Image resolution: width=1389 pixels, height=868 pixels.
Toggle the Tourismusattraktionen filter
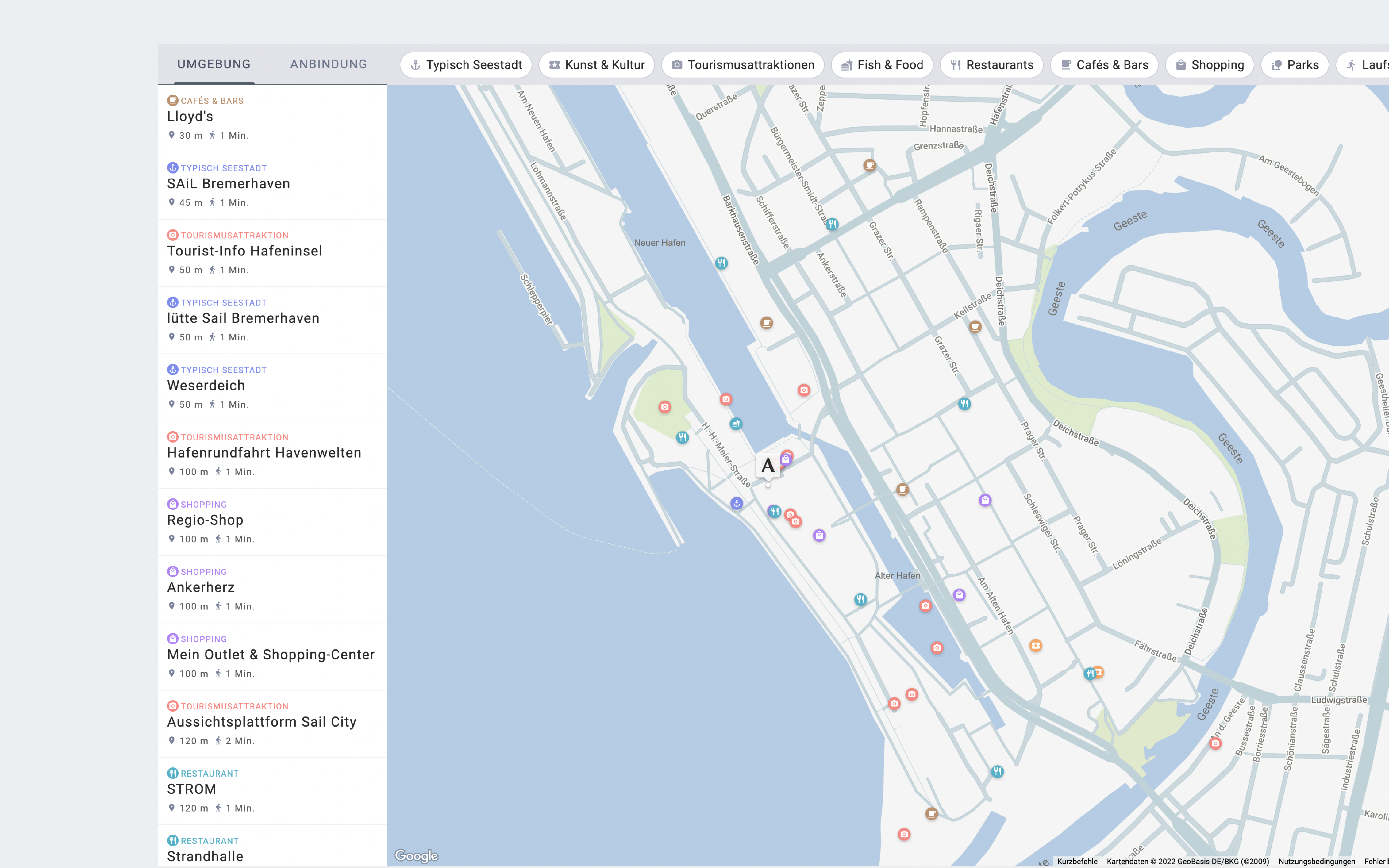[x=743, y=65]
